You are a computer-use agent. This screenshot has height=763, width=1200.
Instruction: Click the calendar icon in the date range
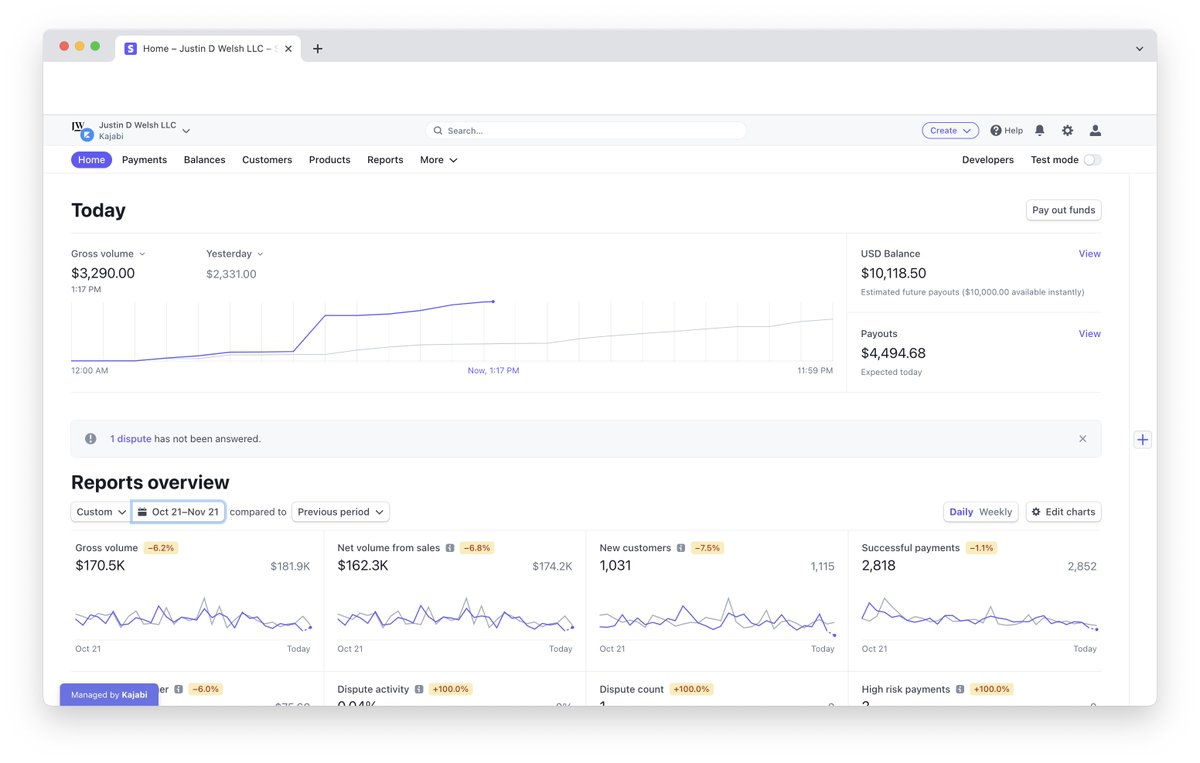click(x=141, y=511)
